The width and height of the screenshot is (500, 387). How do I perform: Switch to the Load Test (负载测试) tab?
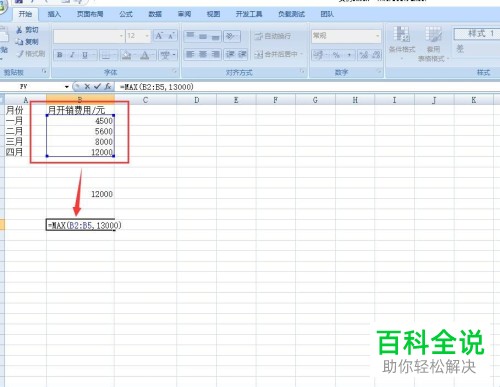click(x=292, y=14)
